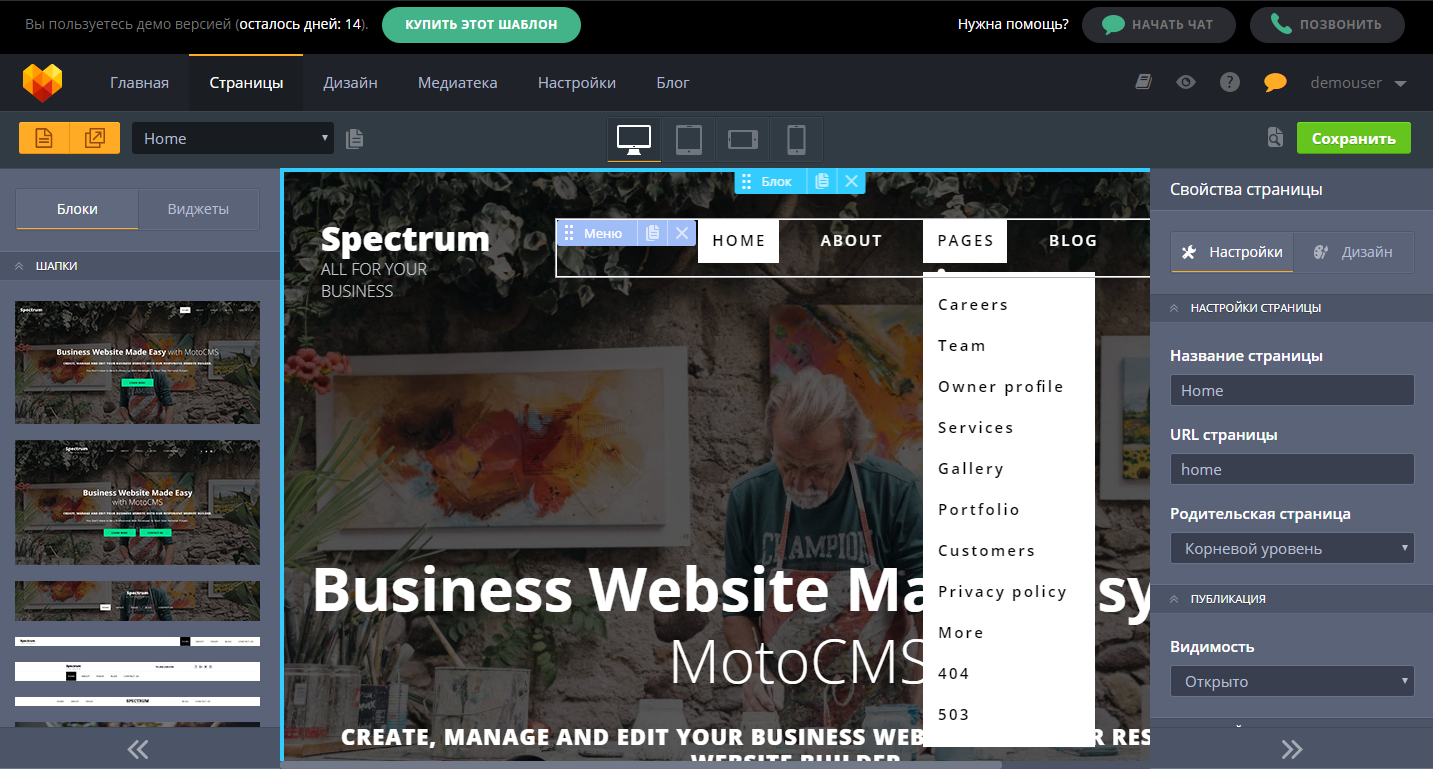Screen dimensions: 1433x769
Task: Open the Медиатека section
Action: click(457, 83)
